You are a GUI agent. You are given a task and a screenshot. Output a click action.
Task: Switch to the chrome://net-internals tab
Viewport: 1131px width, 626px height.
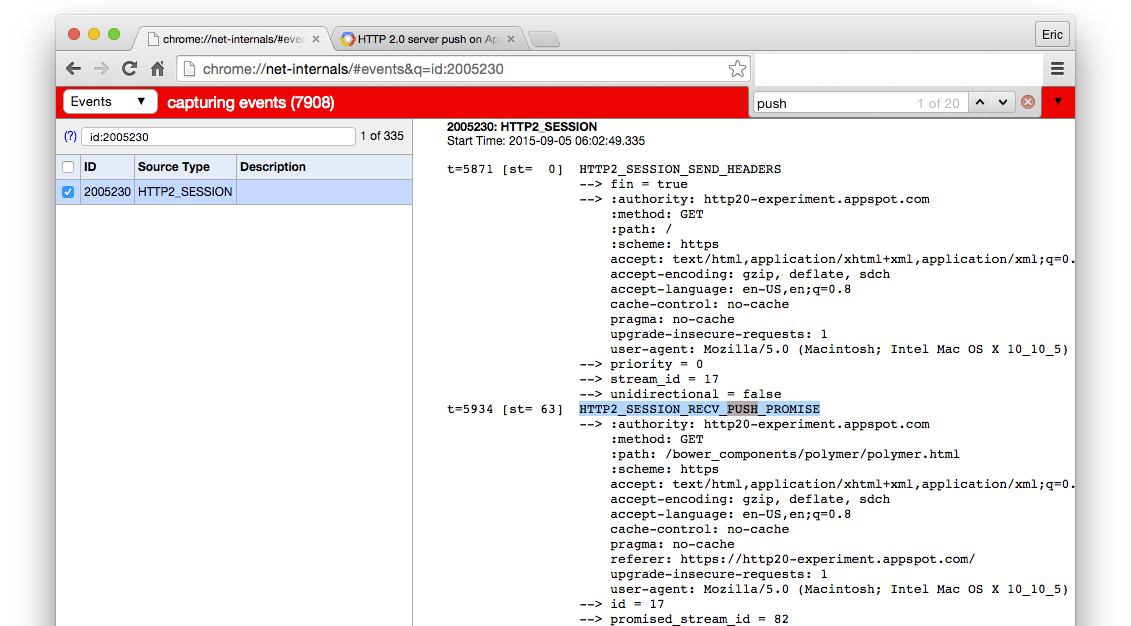coord(232,39)
